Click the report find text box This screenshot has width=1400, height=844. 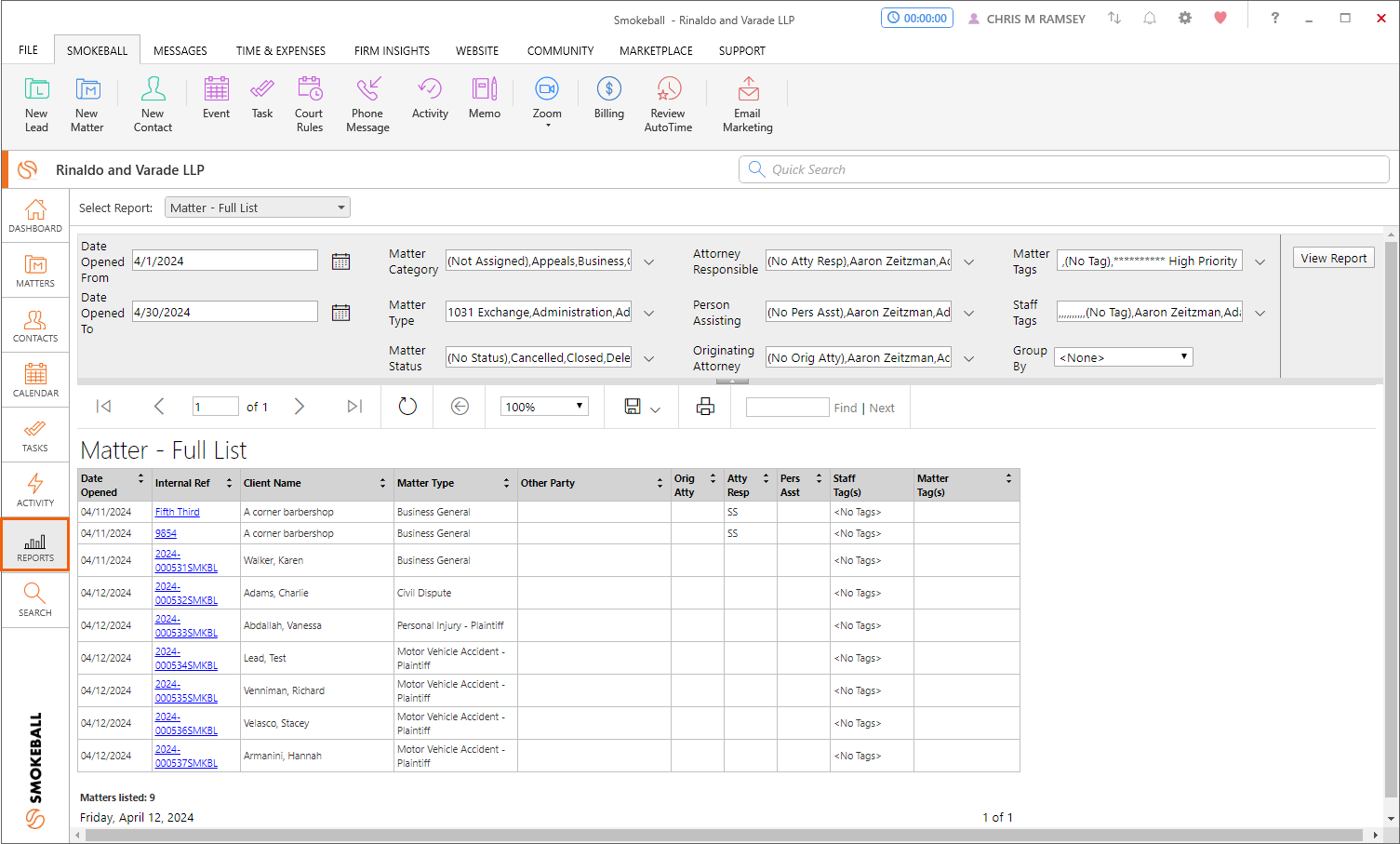(x=787, y=408)
